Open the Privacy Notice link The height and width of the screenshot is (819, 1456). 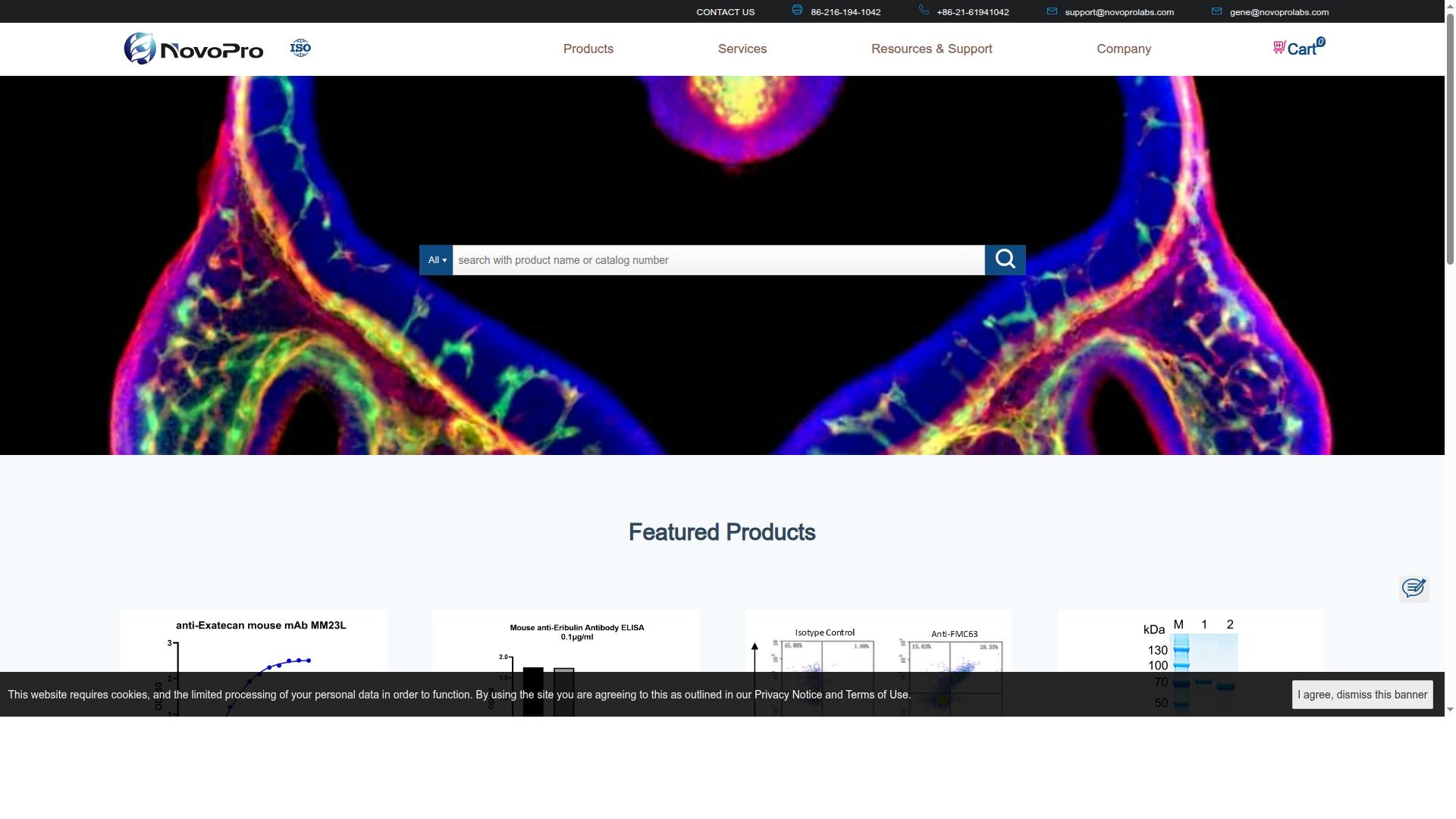pyautogui.click(x=788, y=695)
